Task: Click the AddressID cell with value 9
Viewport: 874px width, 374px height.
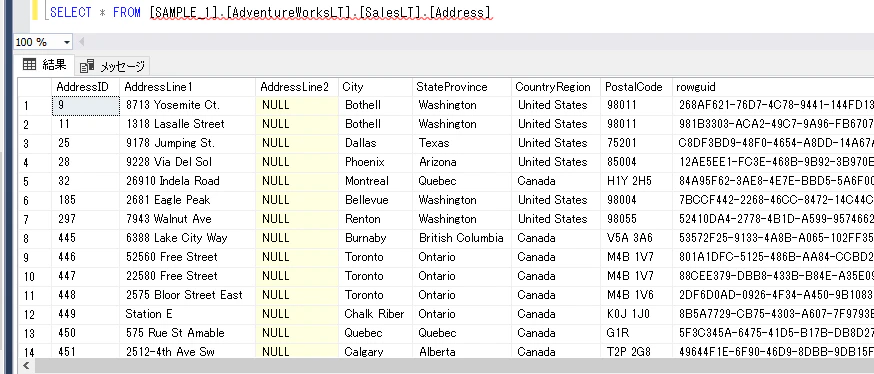Action: (x=86, y=105)
